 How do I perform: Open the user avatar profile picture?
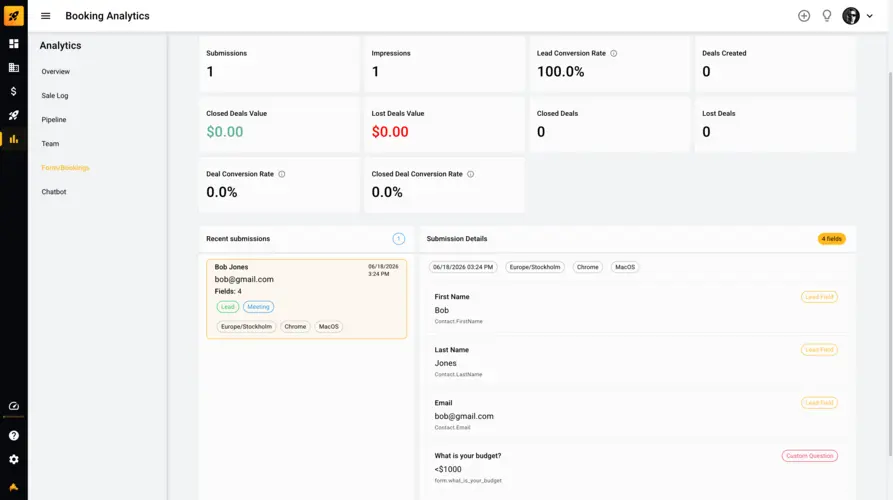click(x=851, y=16)
